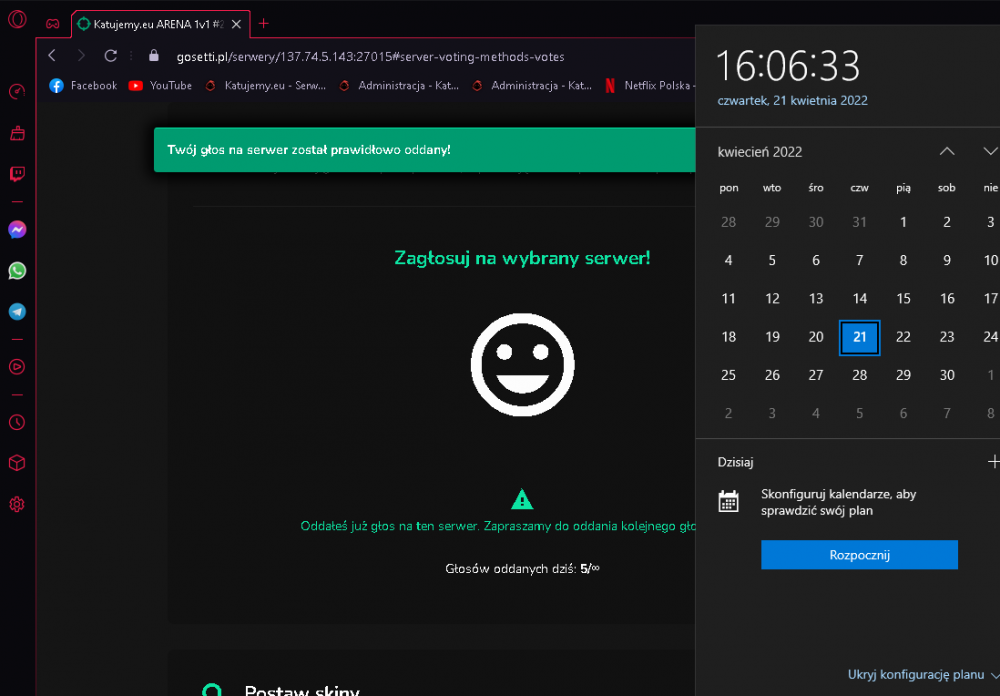Open the Player icon in sidebar
1000x696 pixels.
coord(17,367)
